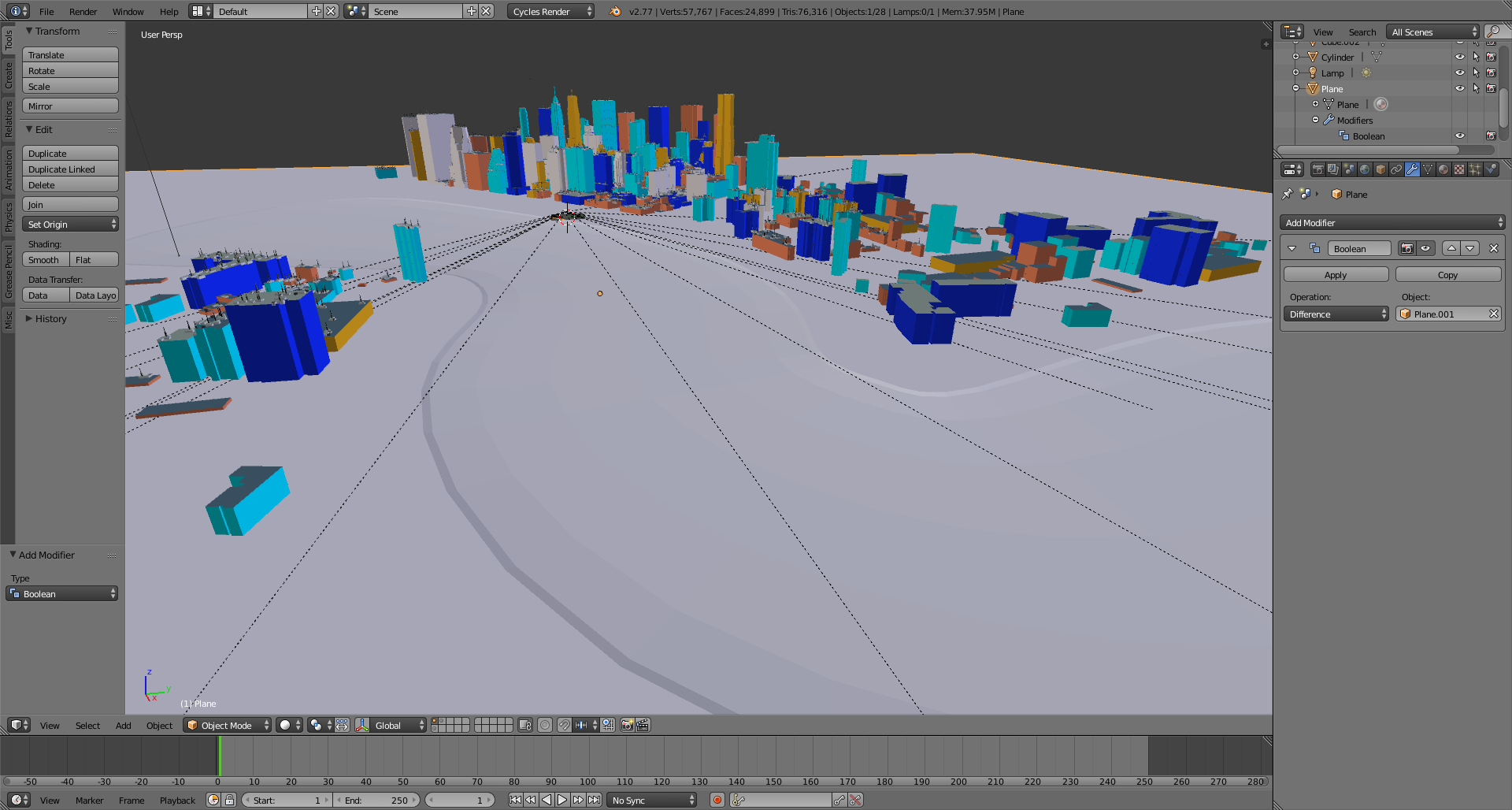Toggle Boolean modifier viewport eye in outliner
1512x810 pixels.
pos(1459,136)
